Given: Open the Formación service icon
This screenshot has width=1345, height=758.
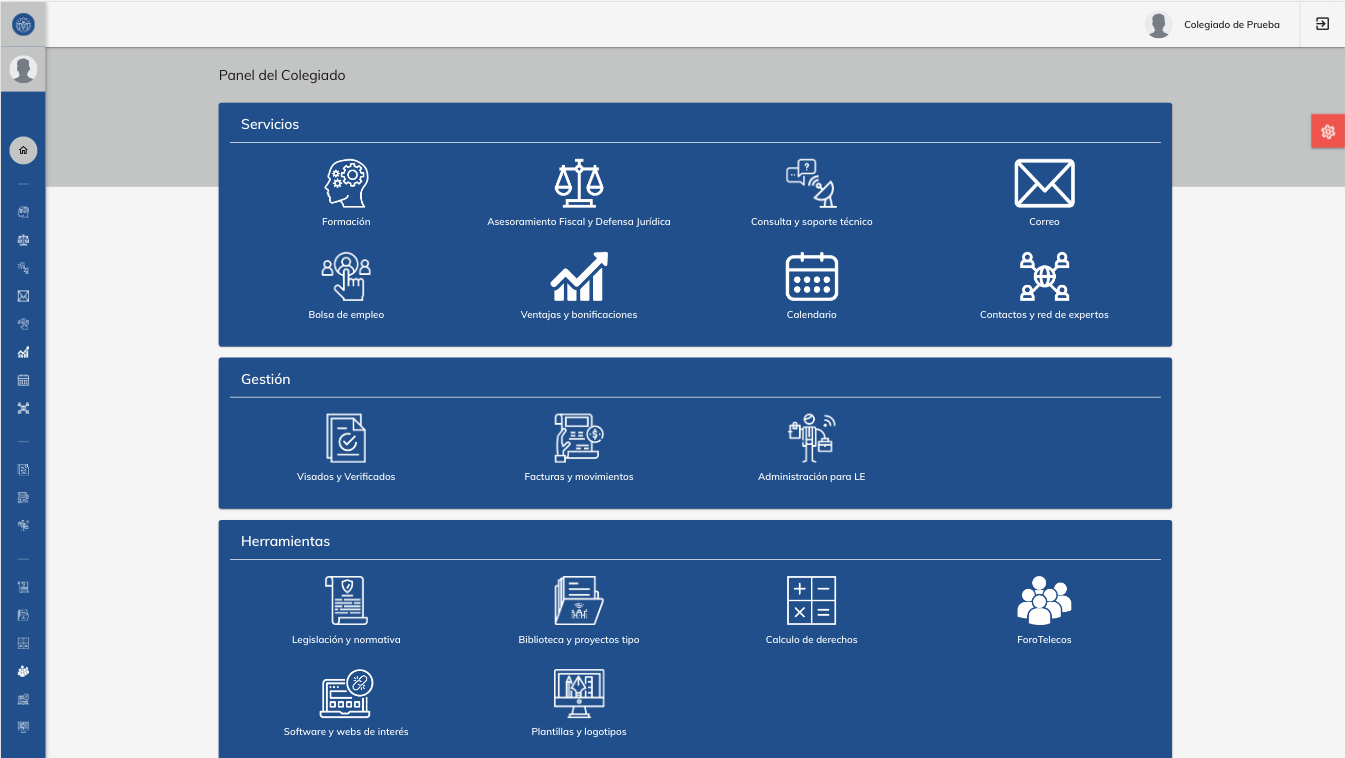Looking at the screenshot, I should (x=347, y=184).
